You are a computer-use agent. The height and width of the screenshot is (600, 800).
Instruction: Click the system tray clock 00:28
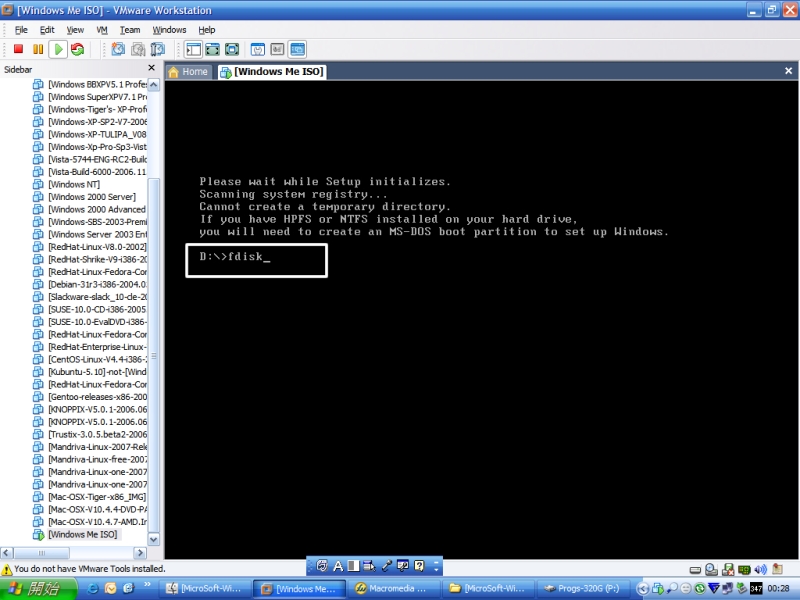778,589
